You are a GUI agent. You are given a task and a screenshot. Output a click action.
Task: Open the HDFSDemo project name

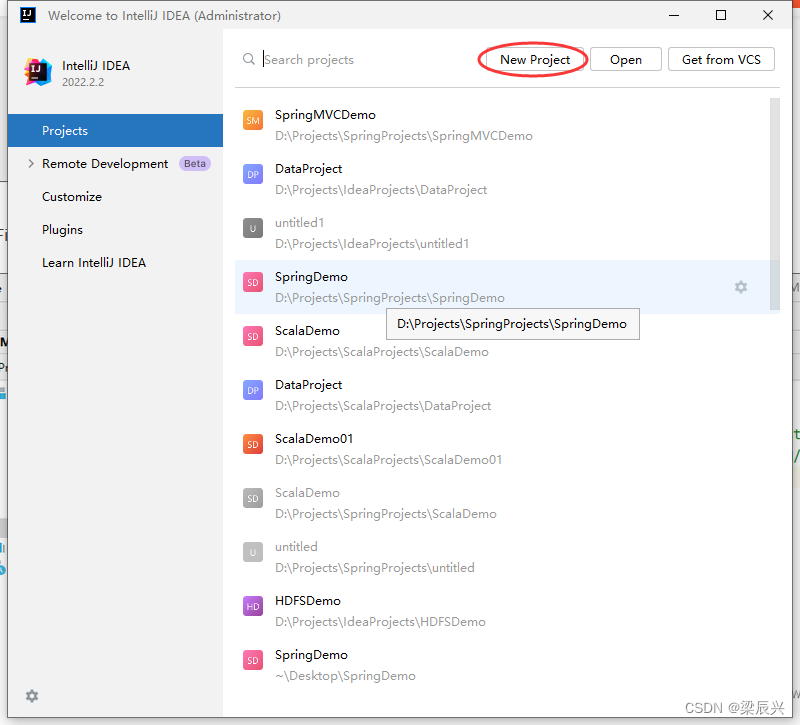pos(308,601)
